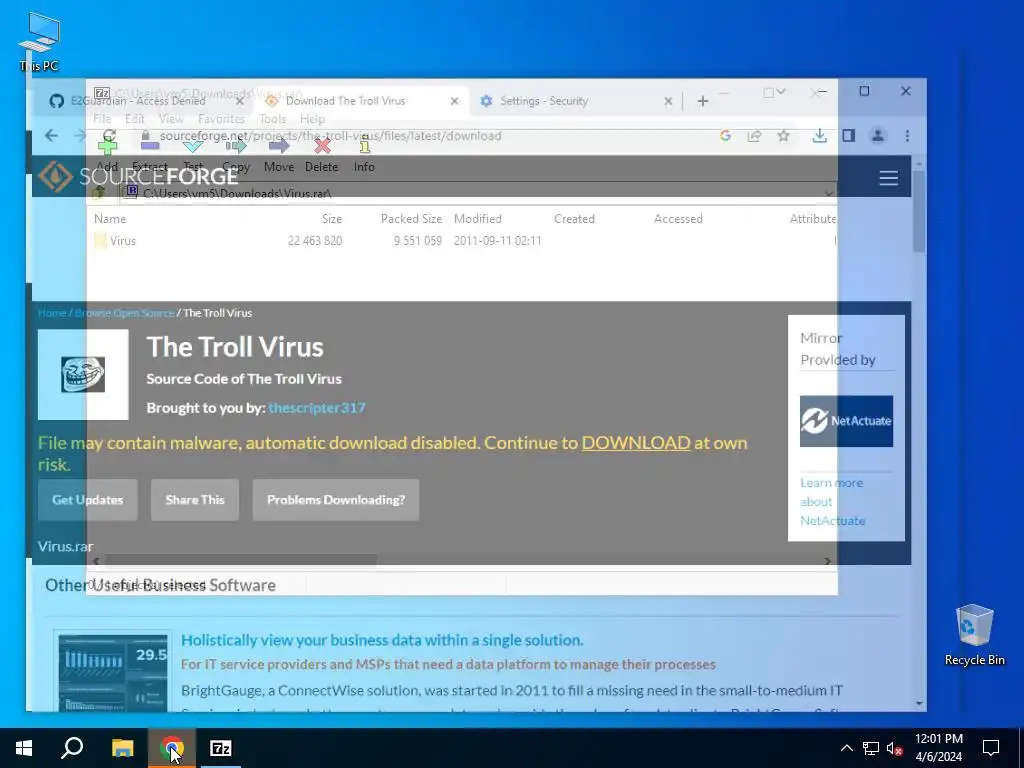Viewport: 1024px width, 768px height.
Task: Open the notification center icon
Action: [x=991, y=748]
